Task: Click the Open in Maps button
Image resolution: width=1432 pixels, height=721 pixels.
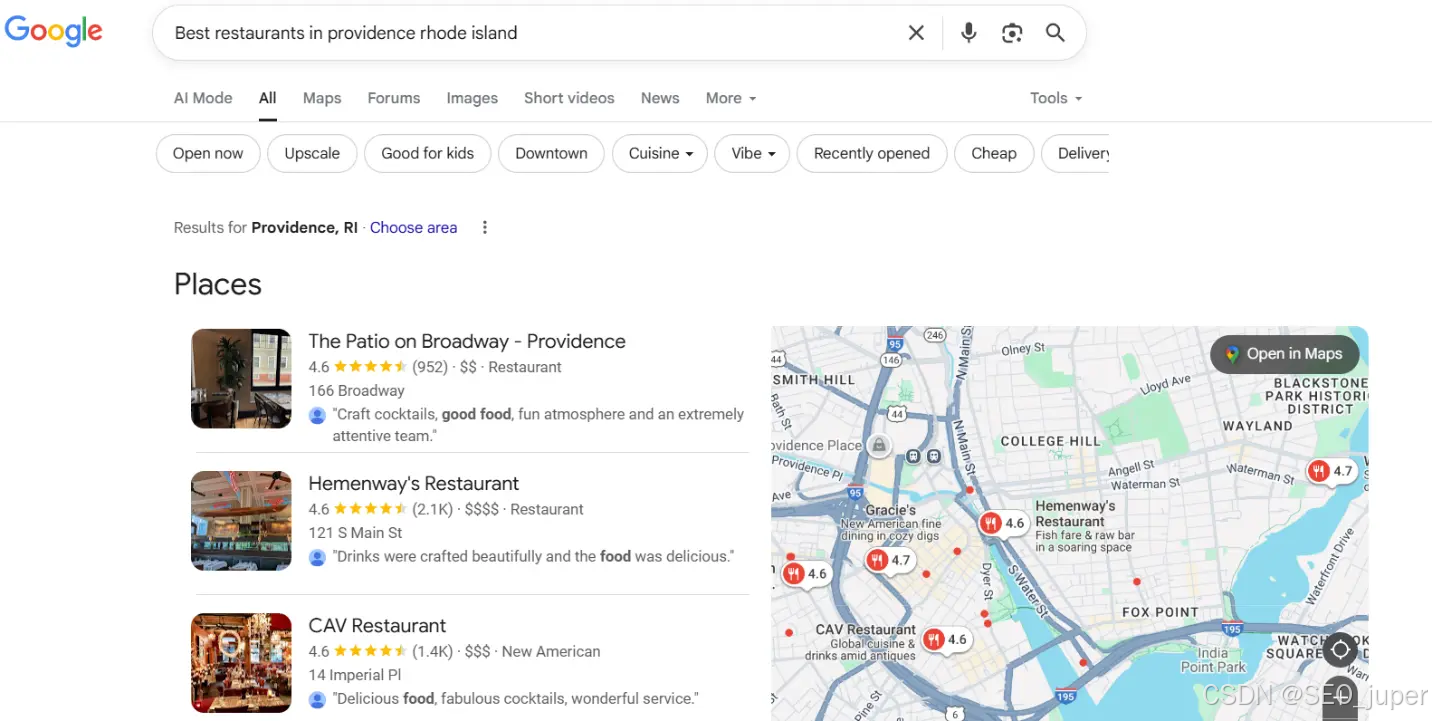Action: point(1284,354)
